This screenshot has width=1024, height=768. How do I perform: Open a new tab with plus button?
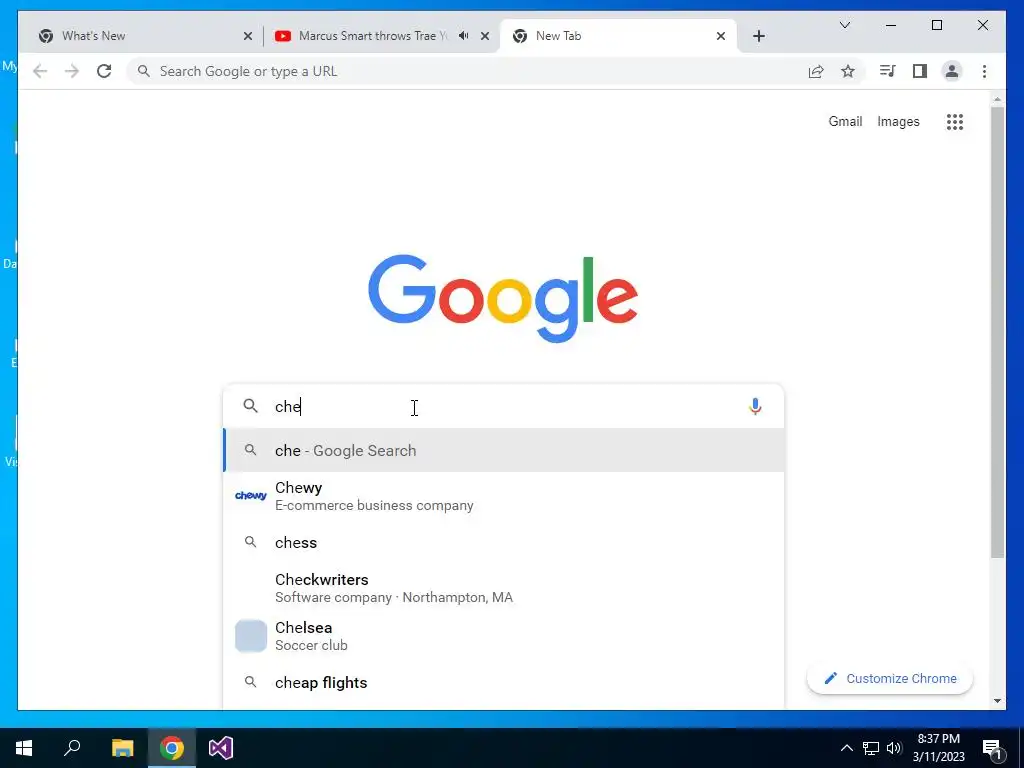click(758, 36)
